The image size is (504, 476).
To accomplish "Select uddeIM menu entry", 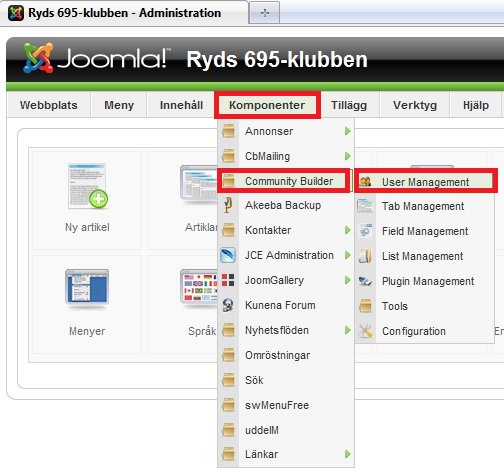I will pos(286,430).
